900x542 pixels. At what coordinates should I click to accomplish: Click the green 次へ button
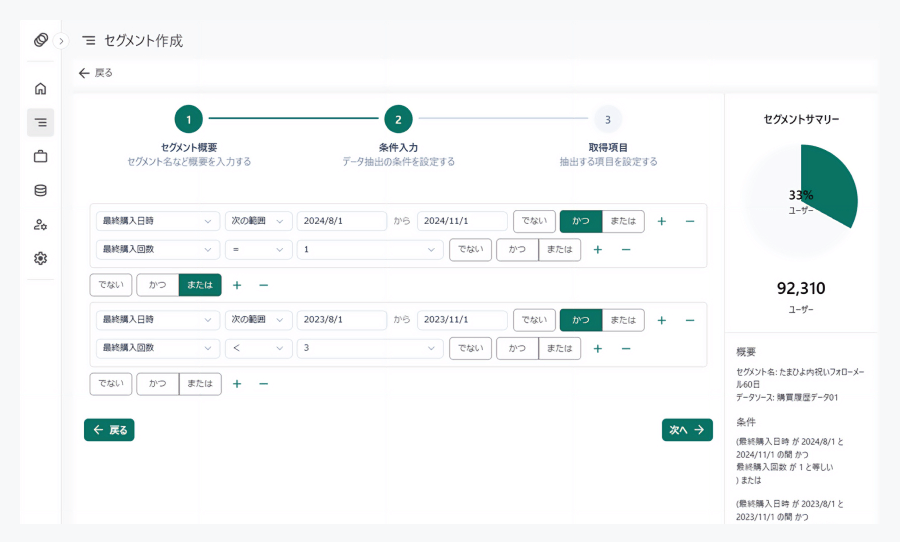click(x=687, y=430)
